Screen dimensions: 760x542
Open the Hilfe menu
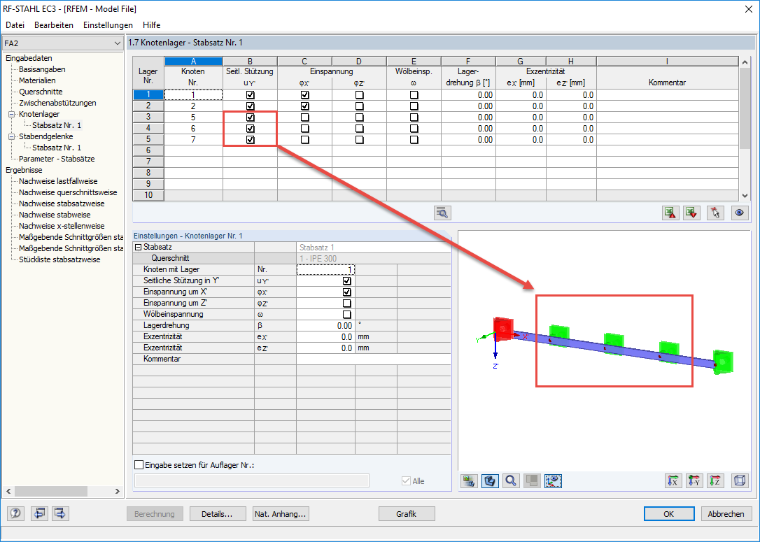(151, 25)
